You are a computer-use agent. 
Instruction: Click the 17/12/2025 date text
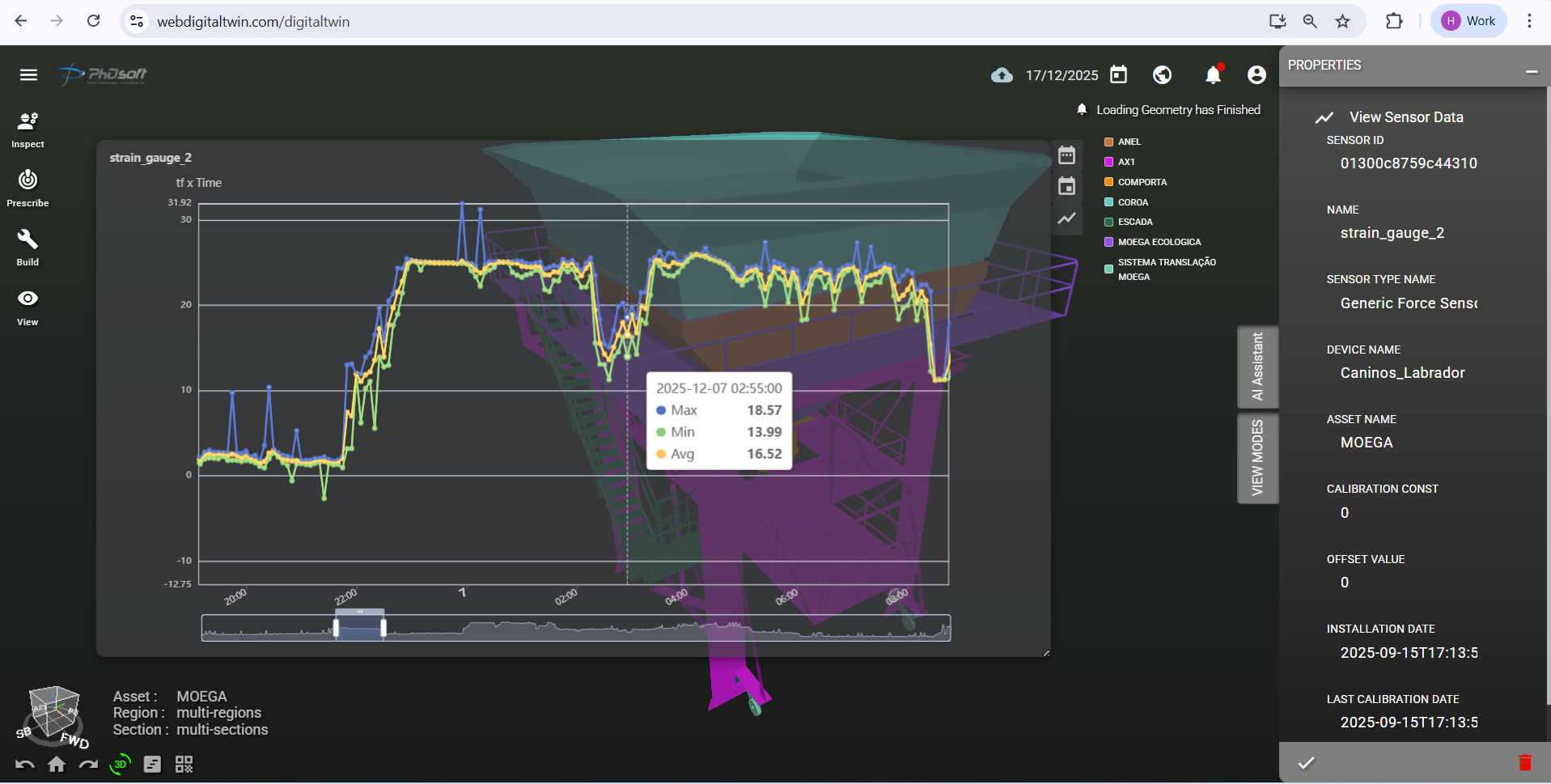coord(1062,75)
